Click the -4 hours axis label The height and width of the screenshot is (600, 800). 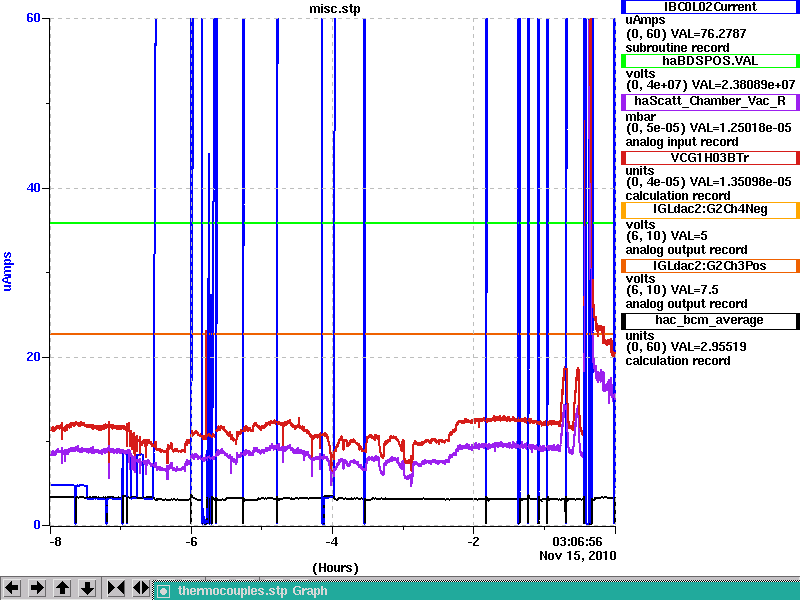coord(332,541)
